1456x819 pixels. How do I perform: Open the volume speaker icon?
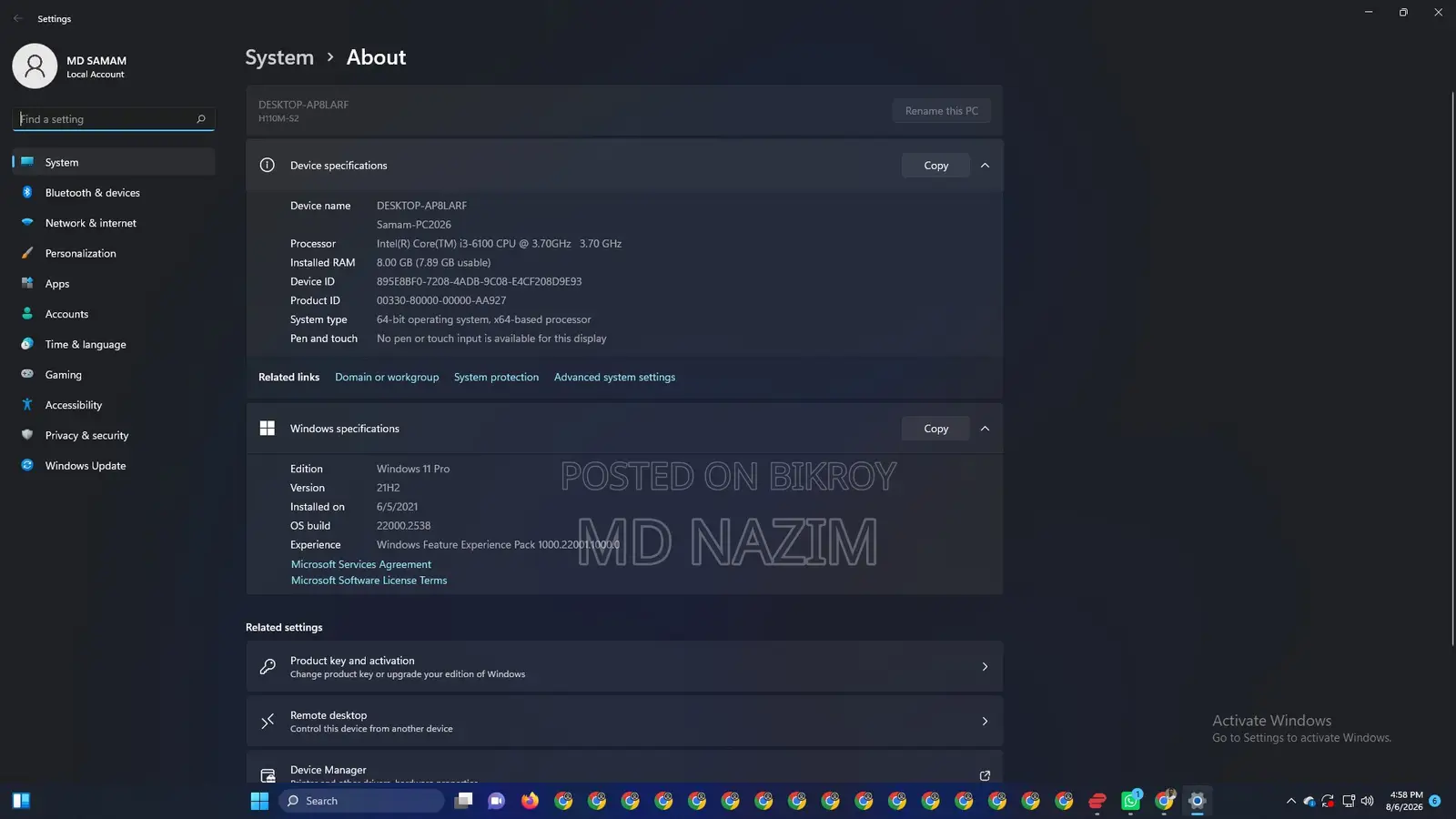point(1367,801)
